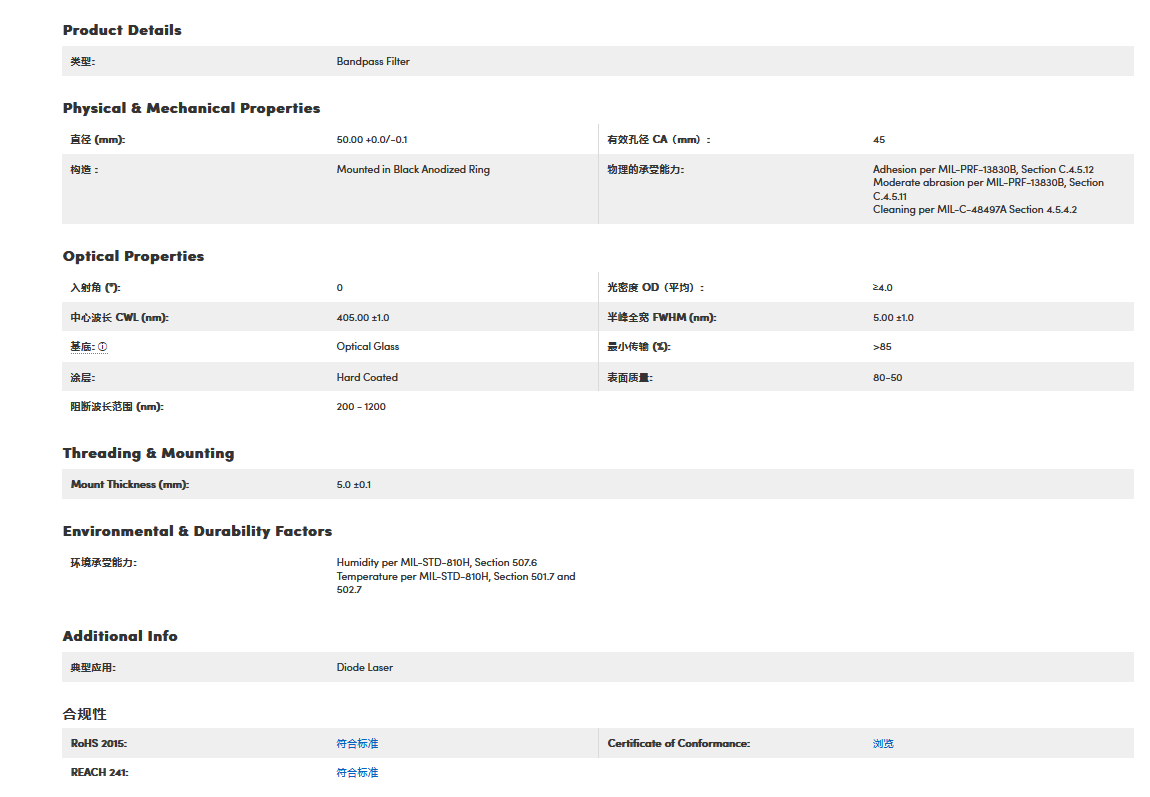This screenshot has height=797, width=1150.
Task: Click 浏览 for Certificate of Conformance
Action: (883, 743)
